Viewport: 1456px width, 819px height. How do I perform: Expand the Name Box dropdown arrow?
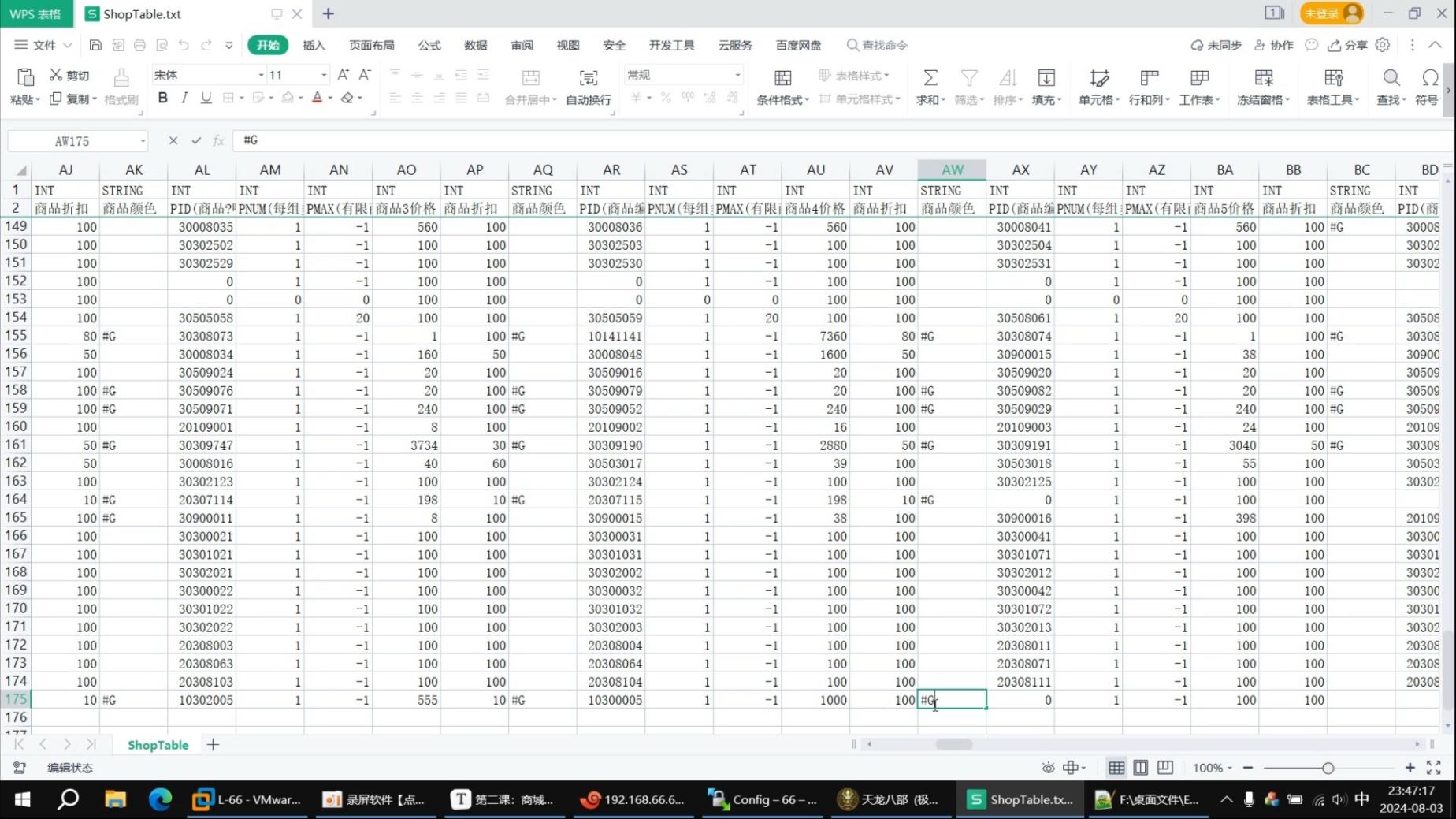143,141
